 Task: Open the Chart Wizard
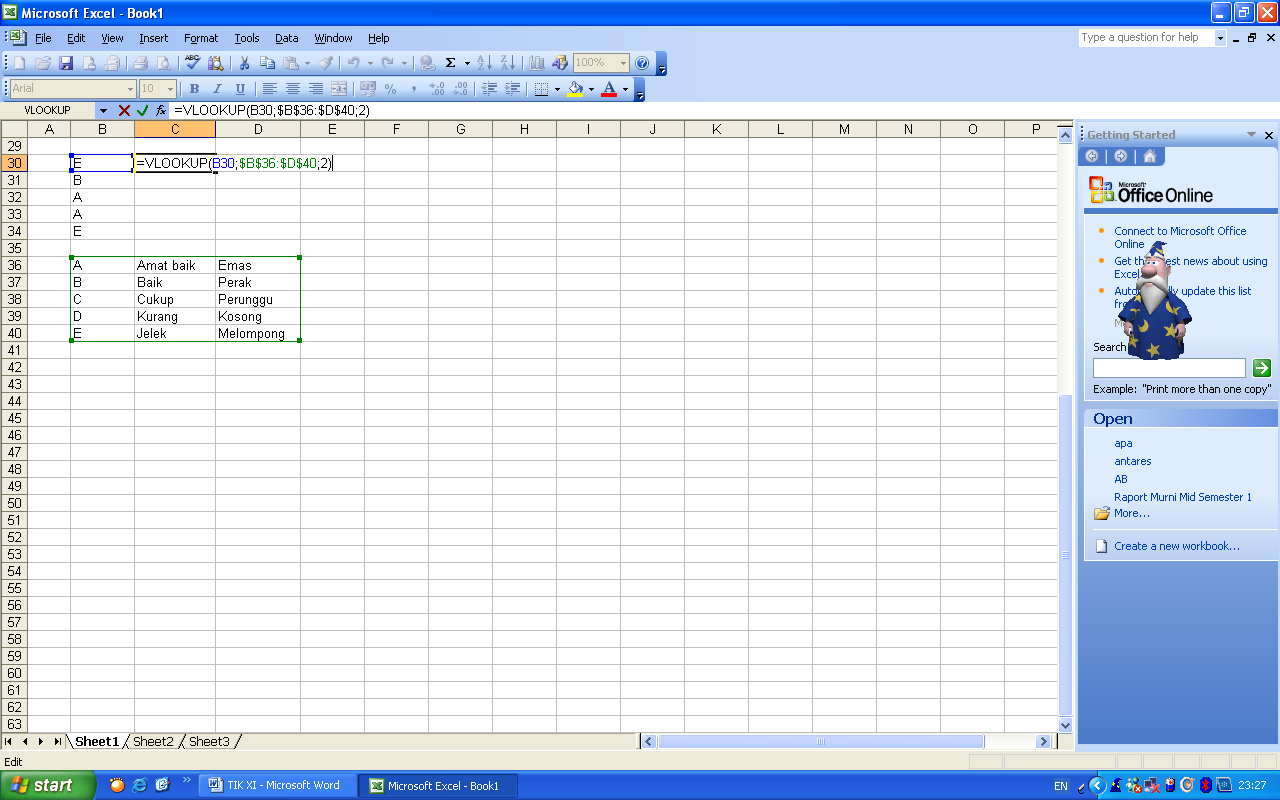[x=537, y=63]
